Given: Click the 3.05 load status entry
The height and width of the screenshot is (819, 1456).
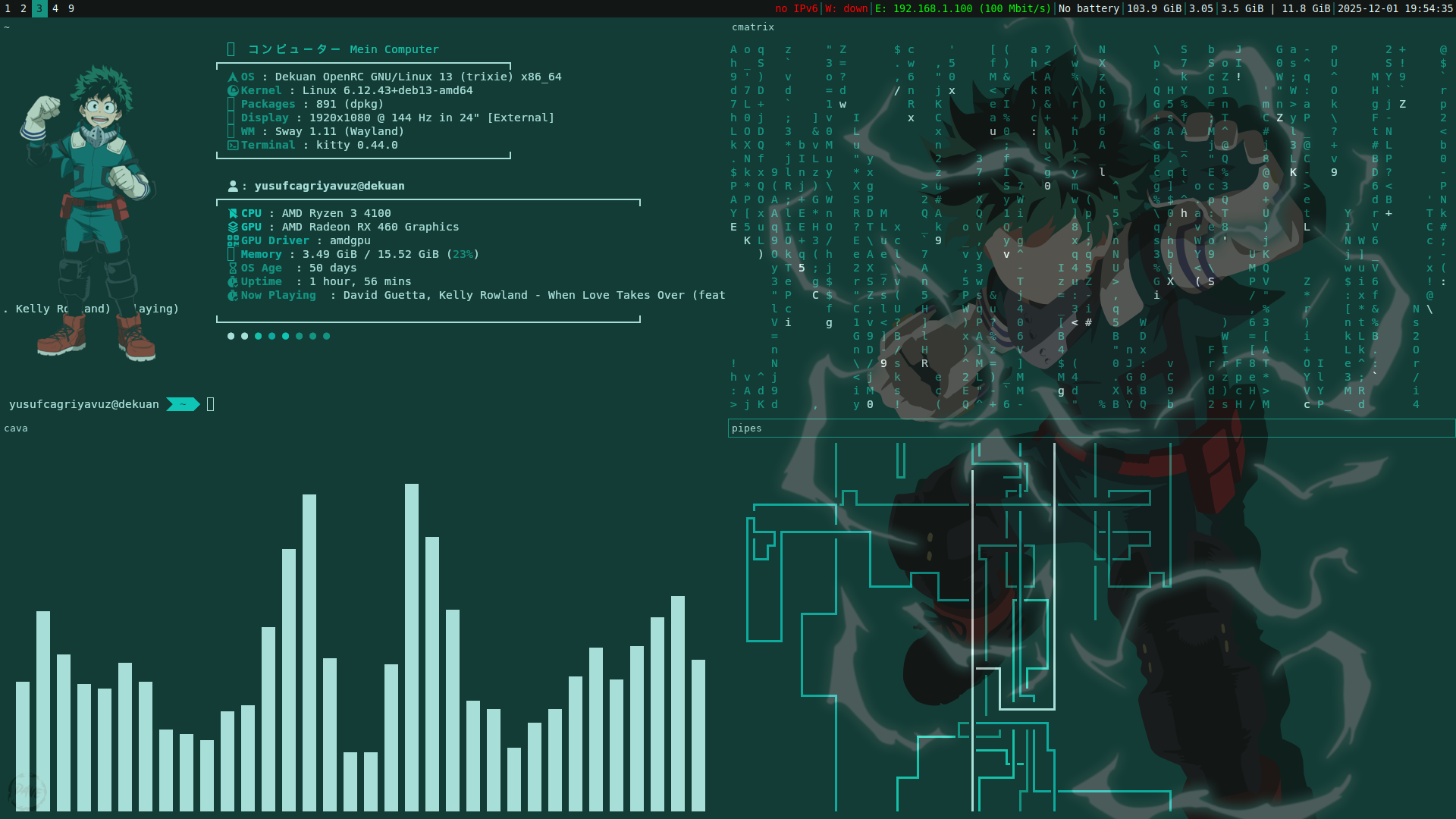Looking at the screenshot, I should pyautogui.click(x=1201, y=8).
